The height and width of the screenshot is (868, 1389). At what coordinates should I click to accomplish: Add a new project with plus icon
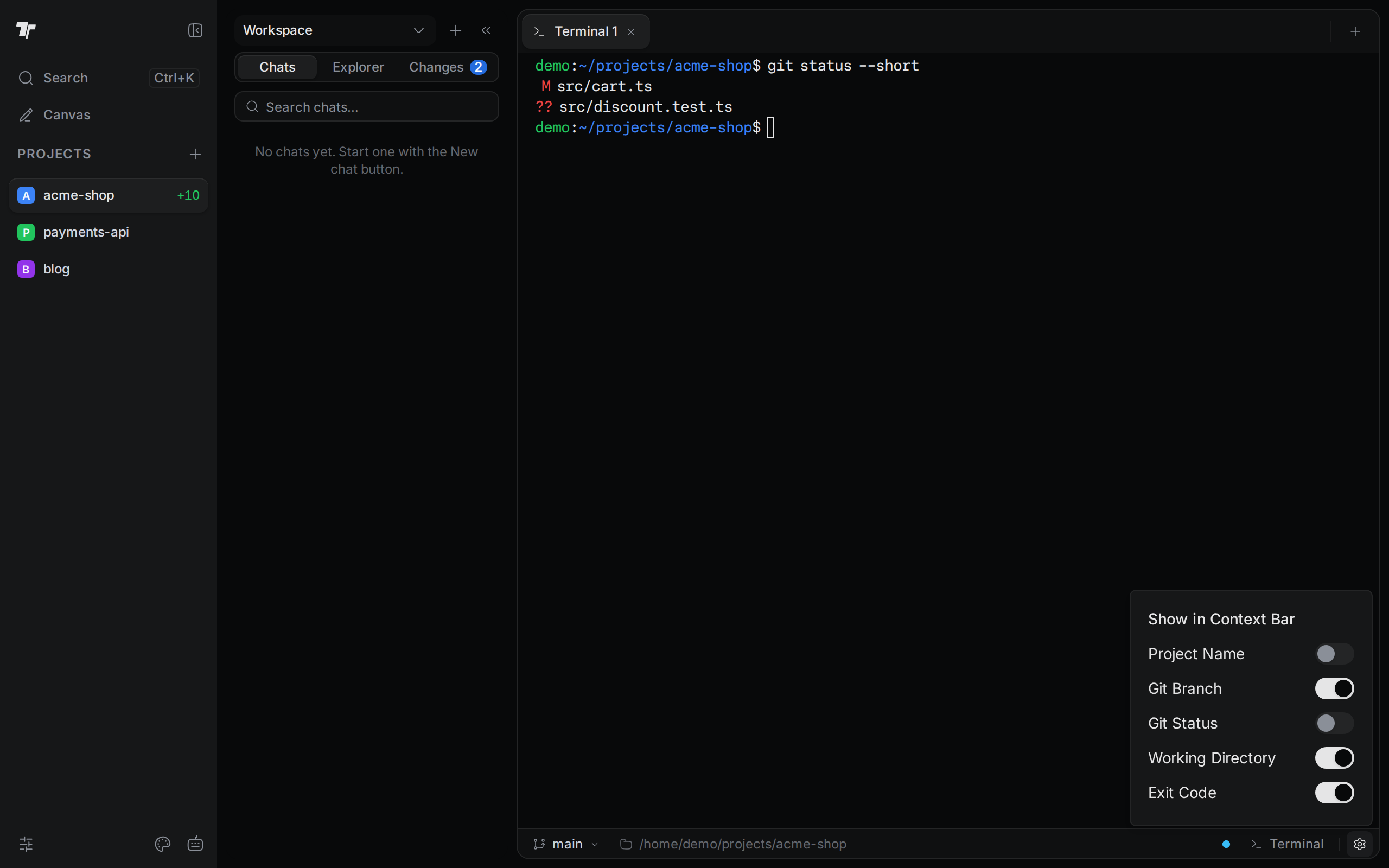click(195, 154)
